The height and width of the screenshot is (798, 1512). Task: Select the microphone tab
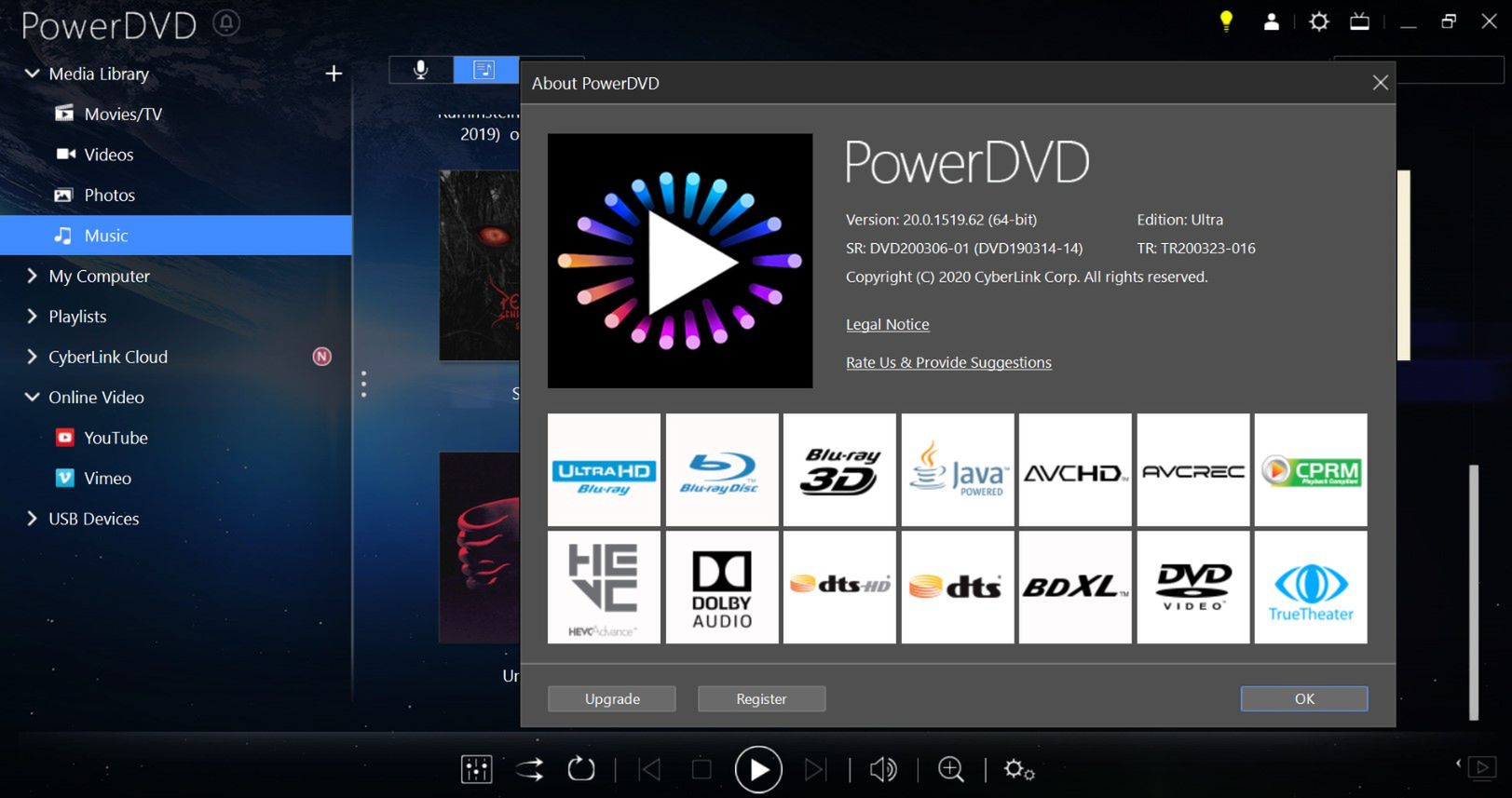click(x=421, y=70)
